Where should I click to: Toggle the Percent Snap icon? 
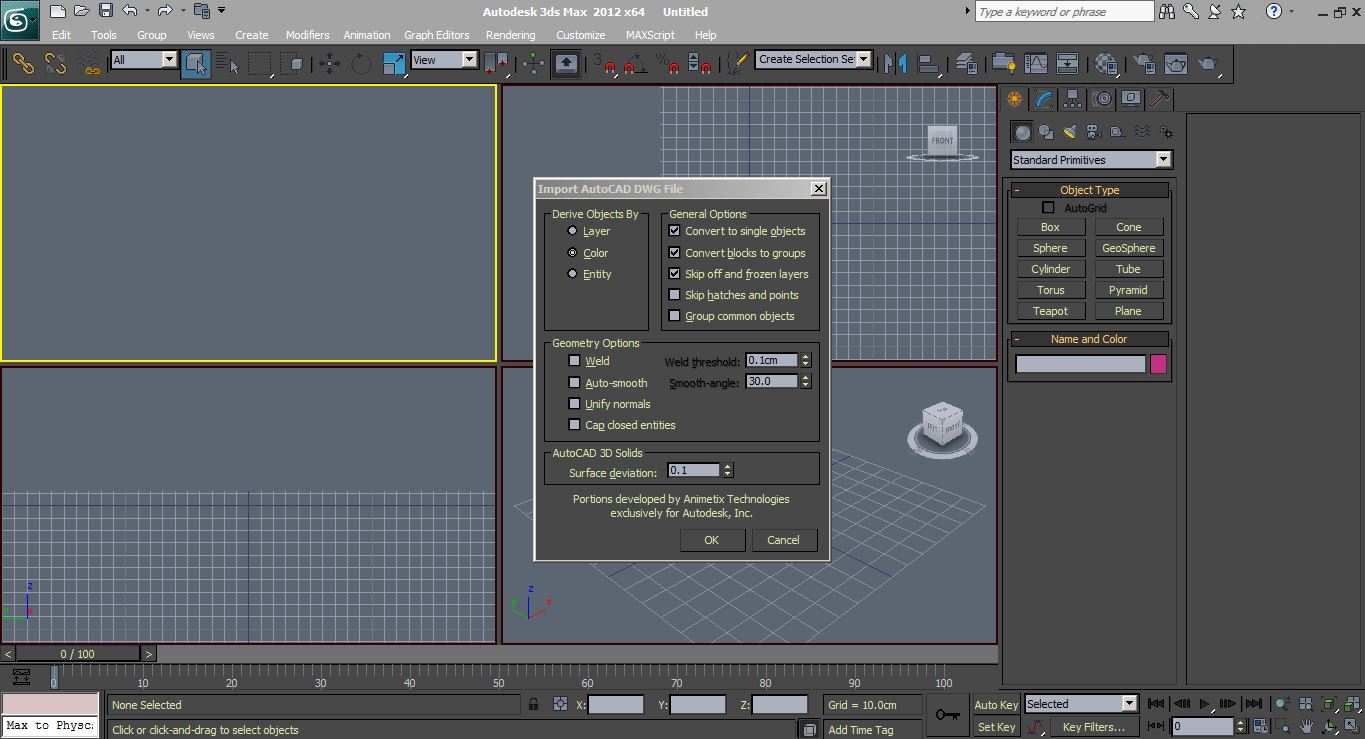coord(667,64)
